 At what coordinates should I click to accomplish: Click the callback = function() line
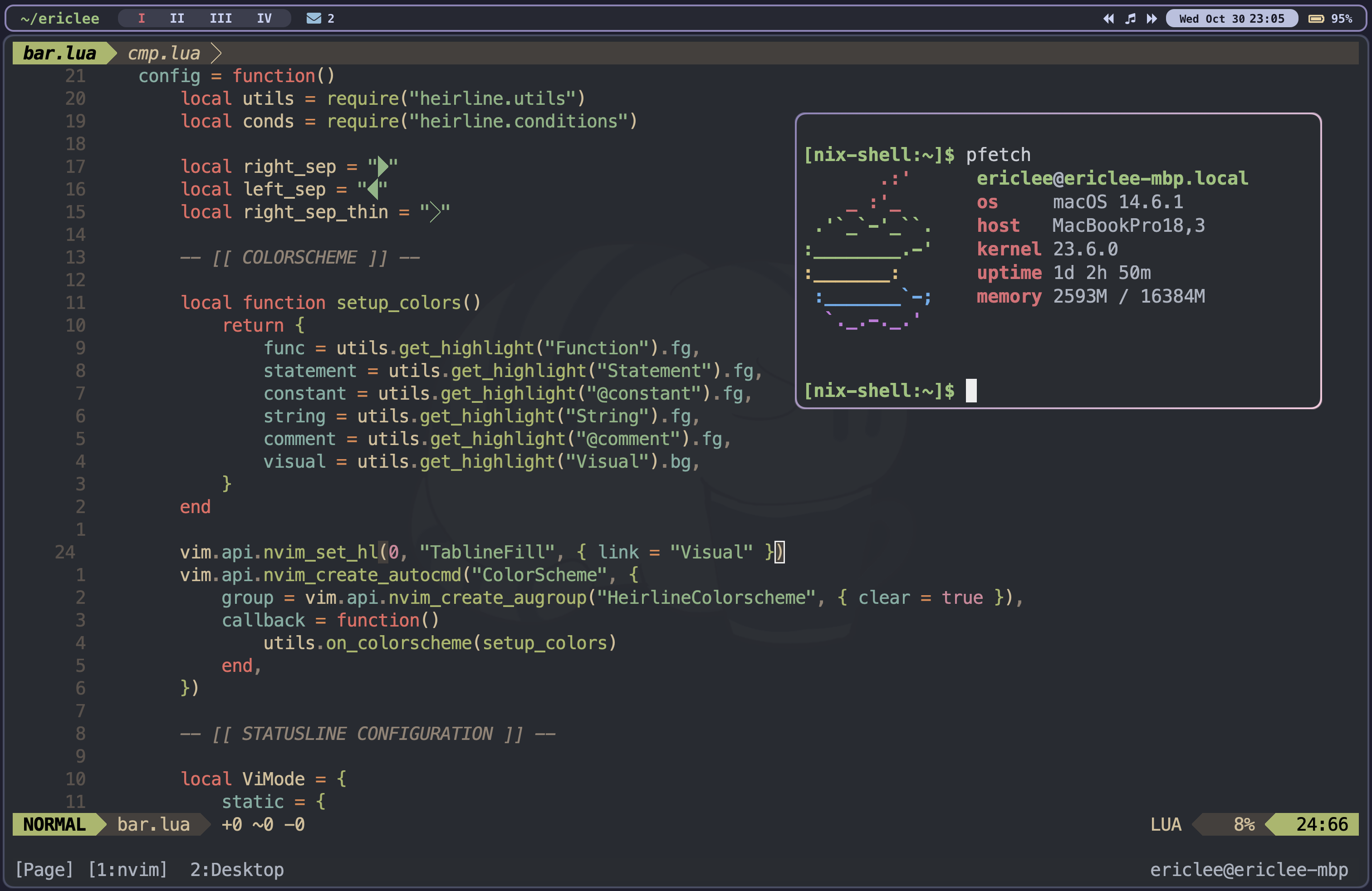(x=330, y=620)
